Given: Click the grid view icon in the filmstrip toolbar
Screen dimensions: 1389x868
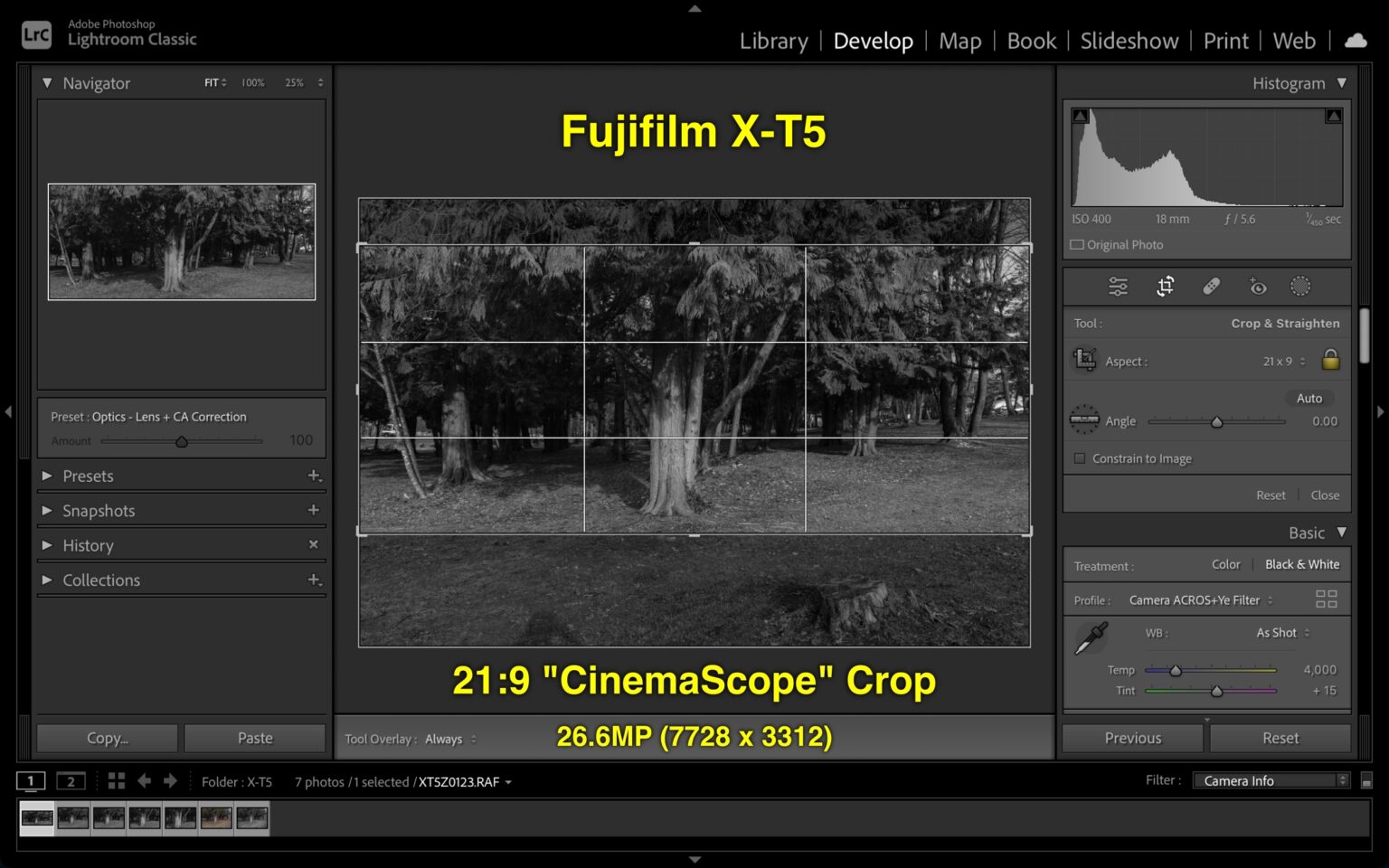Looking at the screenshot, I should click(115, 780).
